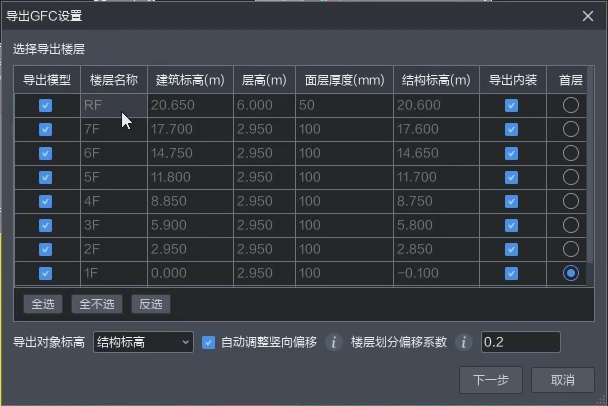Click info icon next to 楼层划分偏移系数

coord(464,342)
